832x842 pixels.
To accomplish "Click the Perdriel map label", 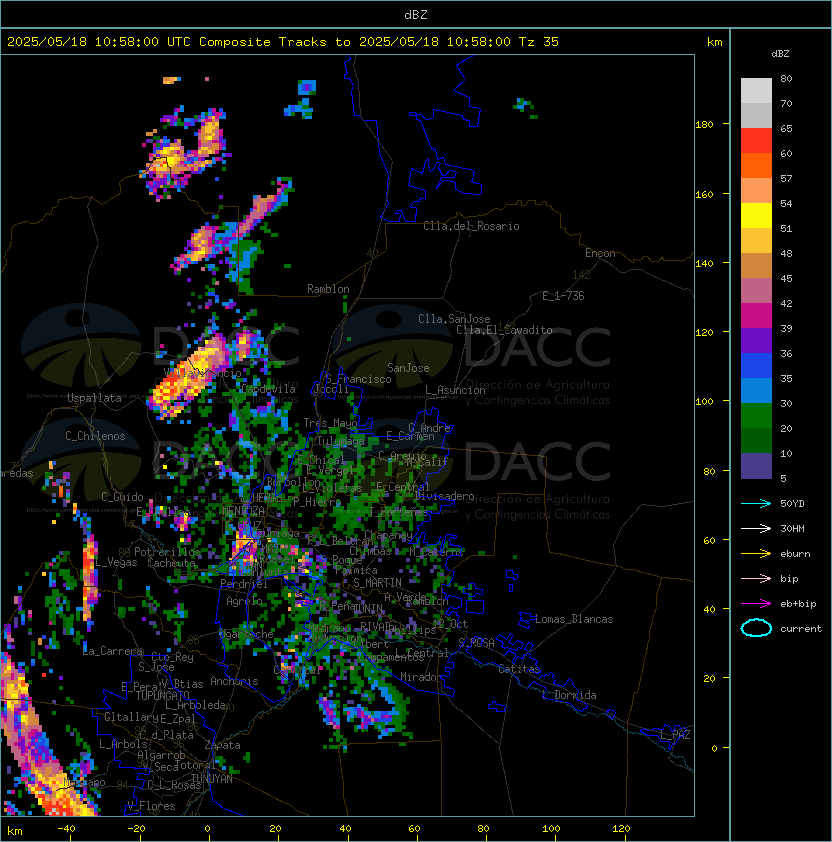I will 243,584.
